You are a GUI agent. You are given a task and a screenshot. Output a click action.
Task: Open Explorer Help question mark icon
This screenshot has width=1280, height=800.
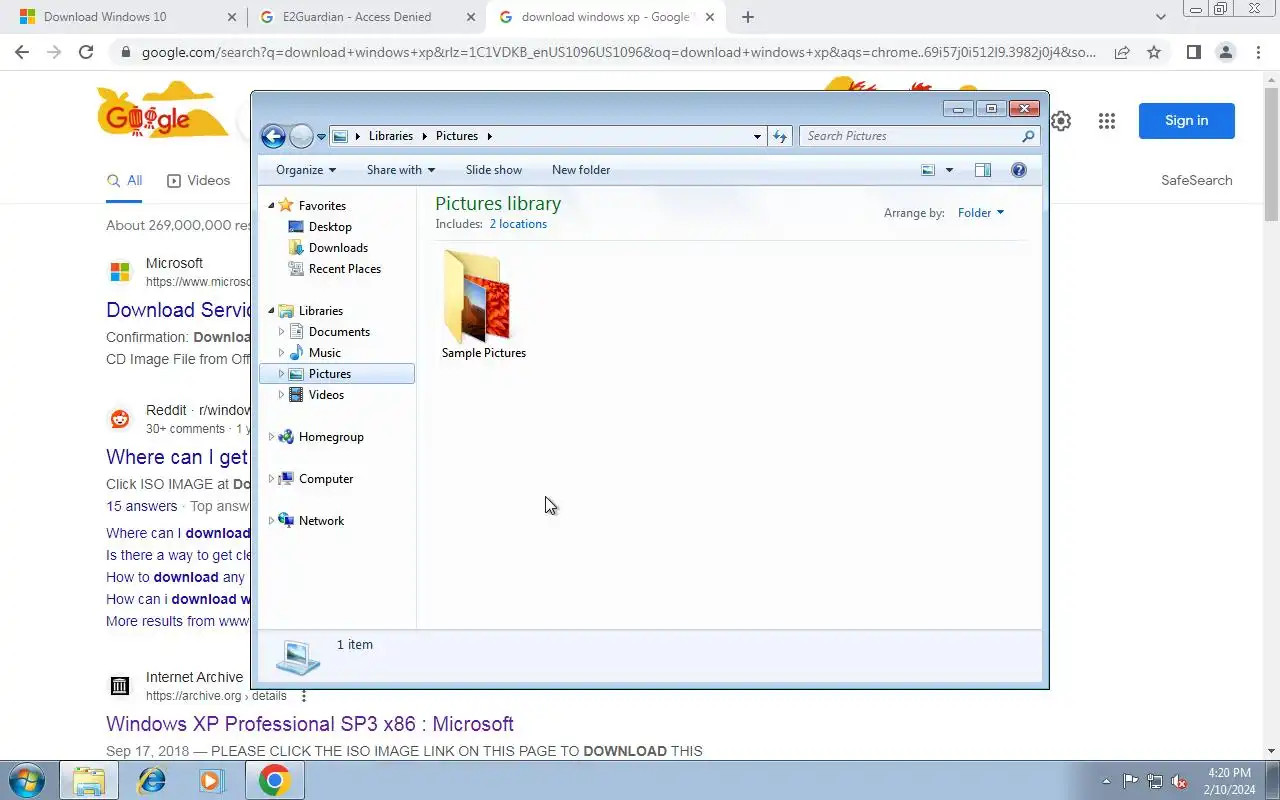coord(1019,170)
